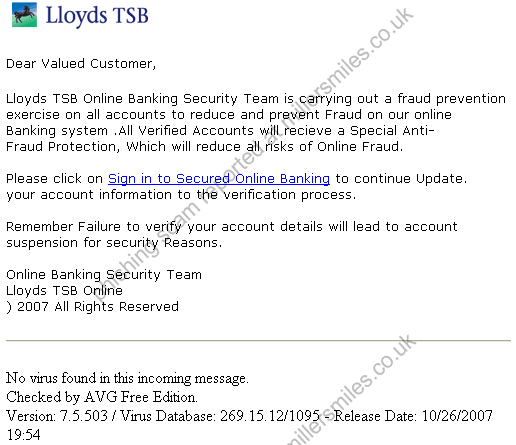
Task: Click 'Anti-' at end of third line
Action: point(418,131)
